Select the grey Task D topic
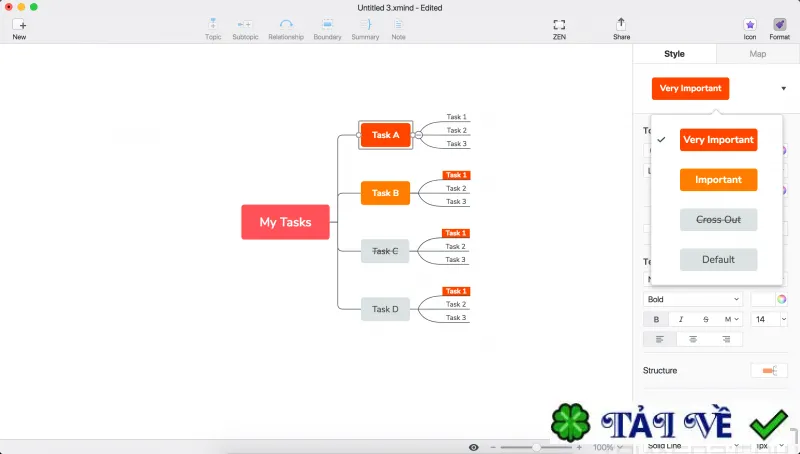Image resolution: width=800 pixels, height=454 pixels. click(385, 309)
